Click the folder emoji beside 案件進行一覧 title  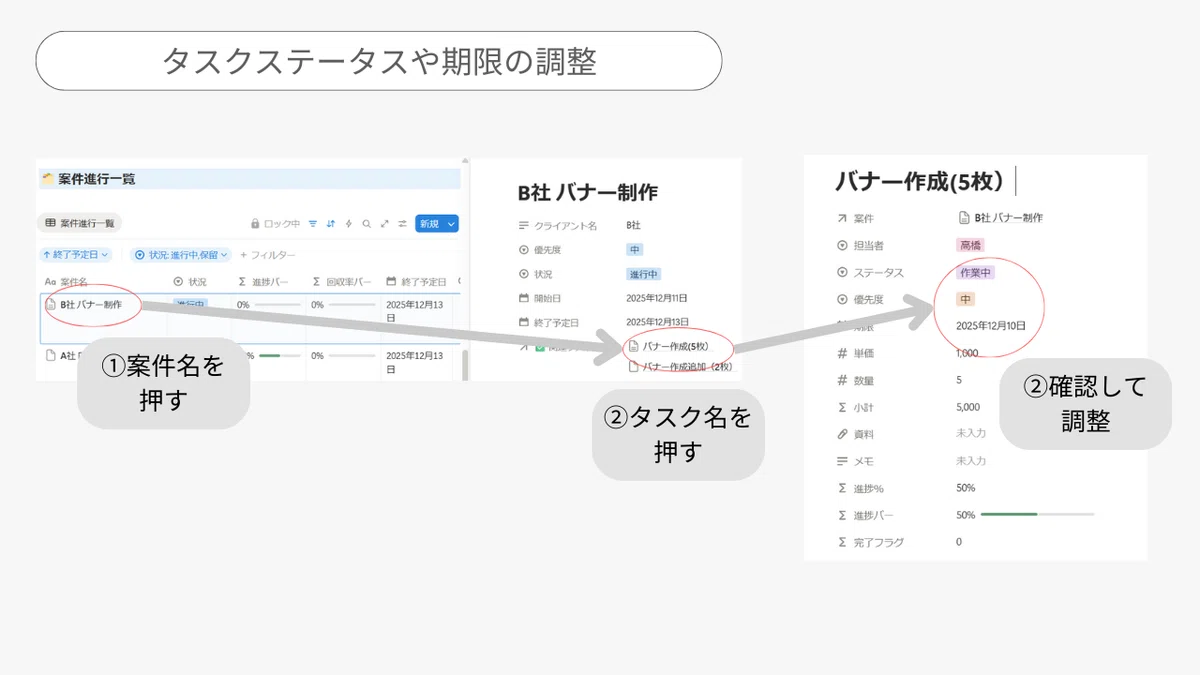tap(47, 179)
